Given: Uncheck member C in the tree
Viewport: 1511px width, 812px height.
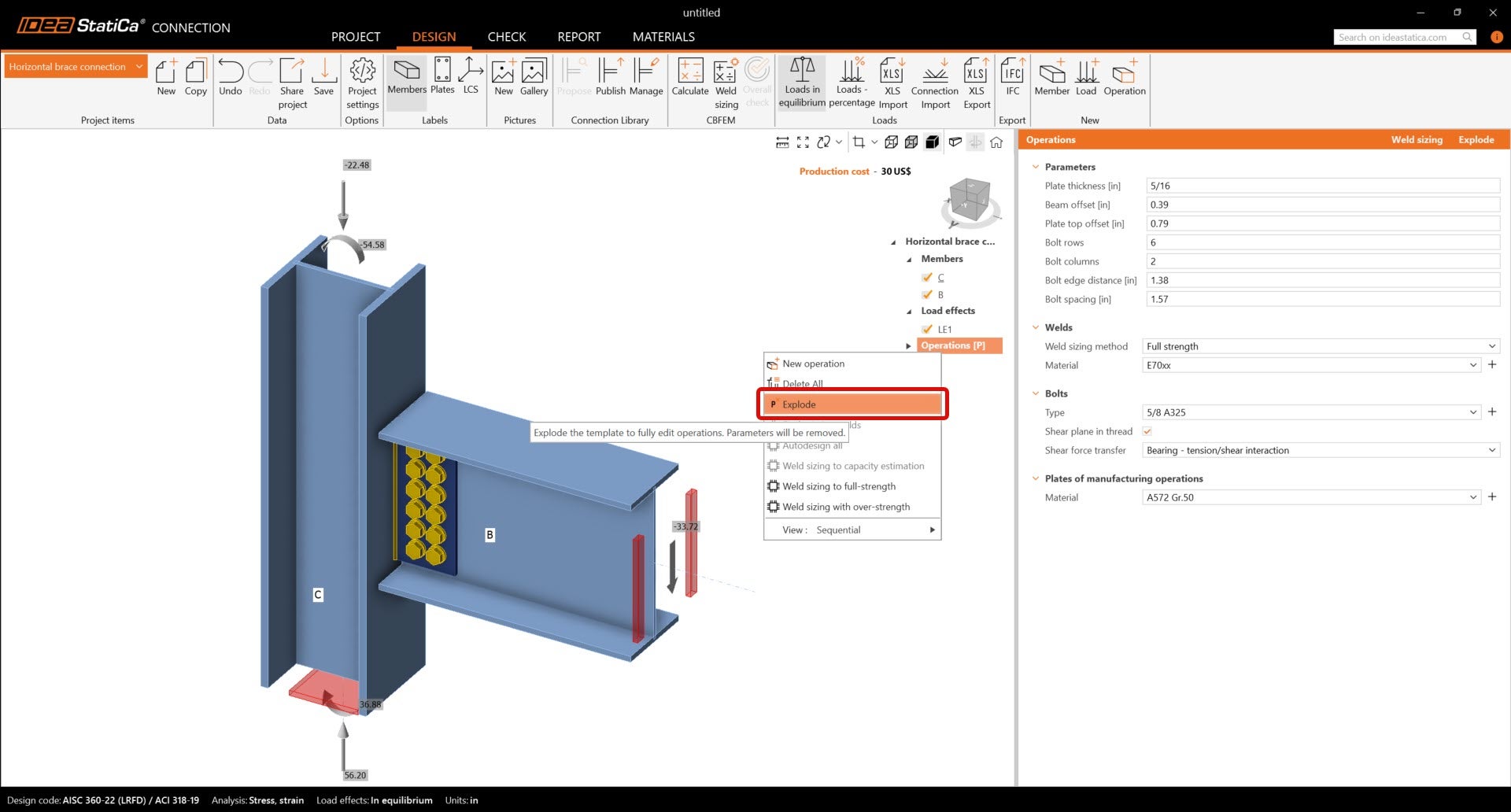Looking at the screenshot, I should tap(927, 277).
